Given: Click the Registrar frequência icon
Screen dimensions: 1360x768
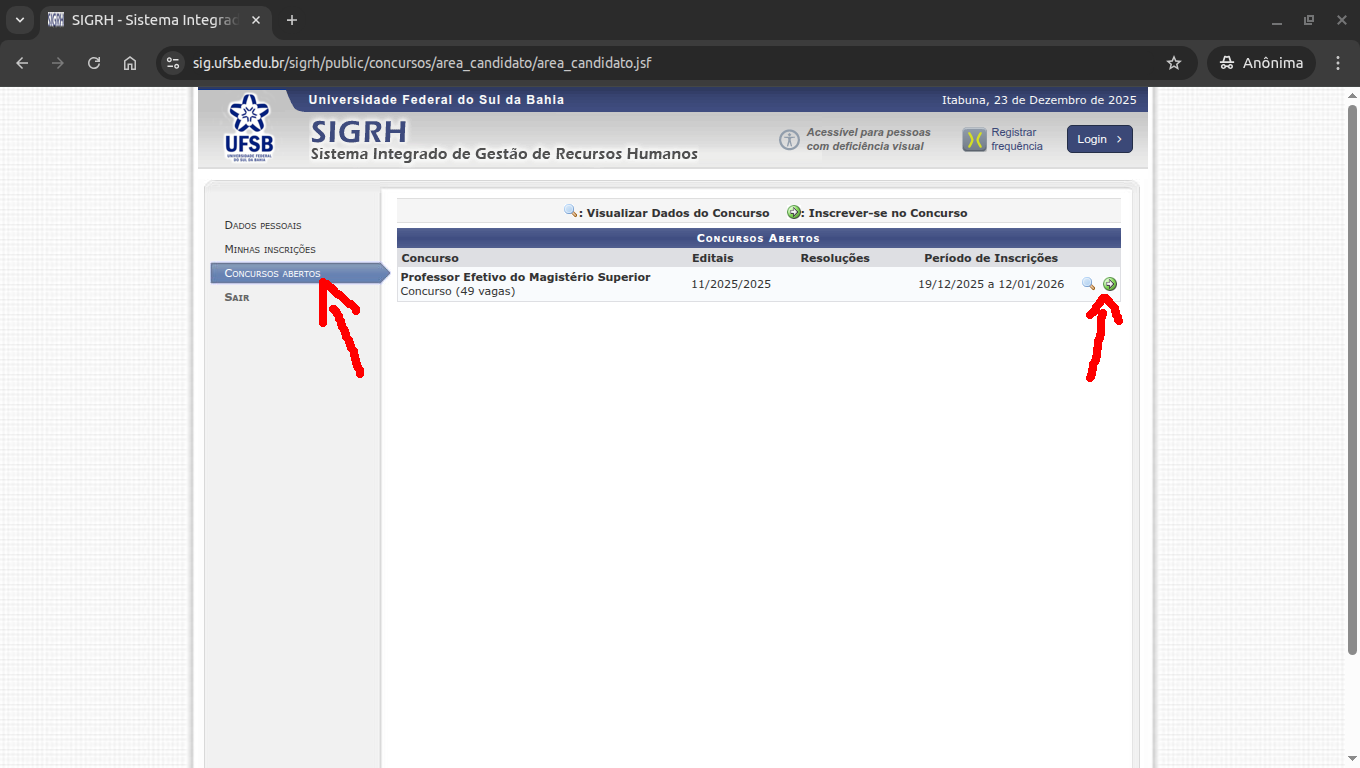Looking at the screenshot, I should point(974,140).
